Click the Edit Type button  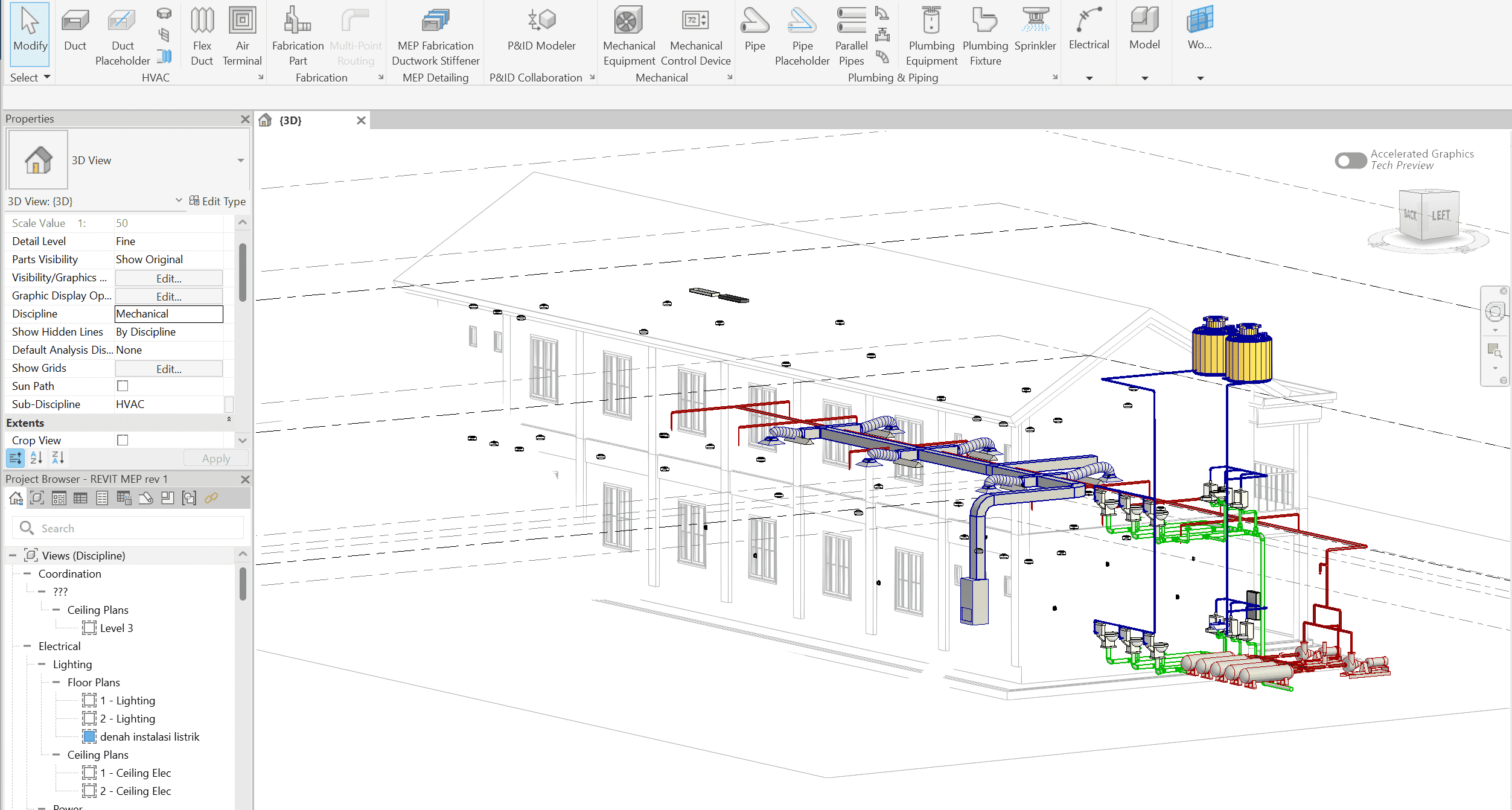(217, 201)
